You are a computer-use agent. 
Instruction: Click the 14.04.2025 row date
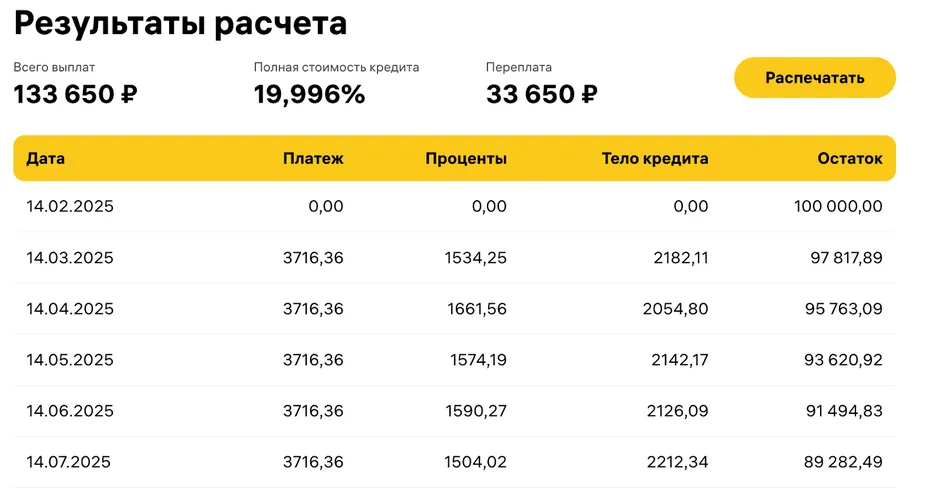tap(70, 309)
